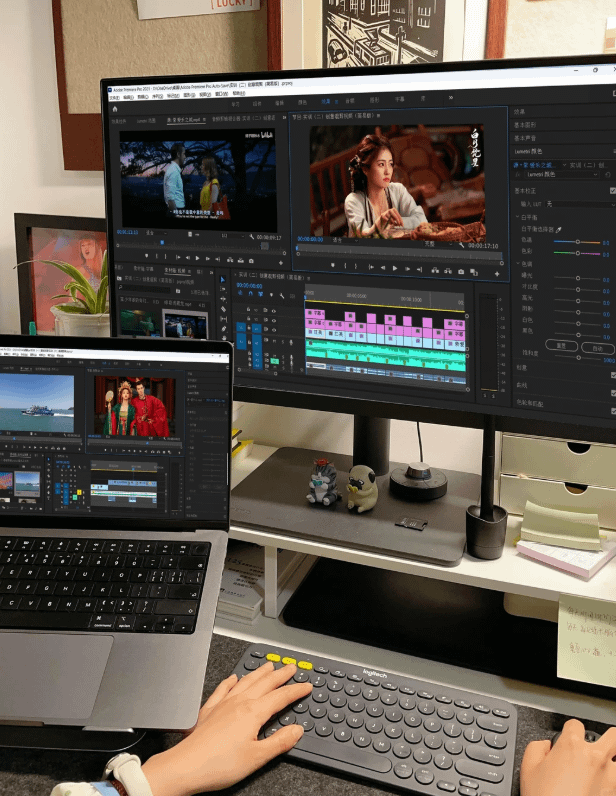Click the Home icon in Premiere's workspace bar
Image resolution: width=616 pixels, height=796 pixels.
coord(115,109)
